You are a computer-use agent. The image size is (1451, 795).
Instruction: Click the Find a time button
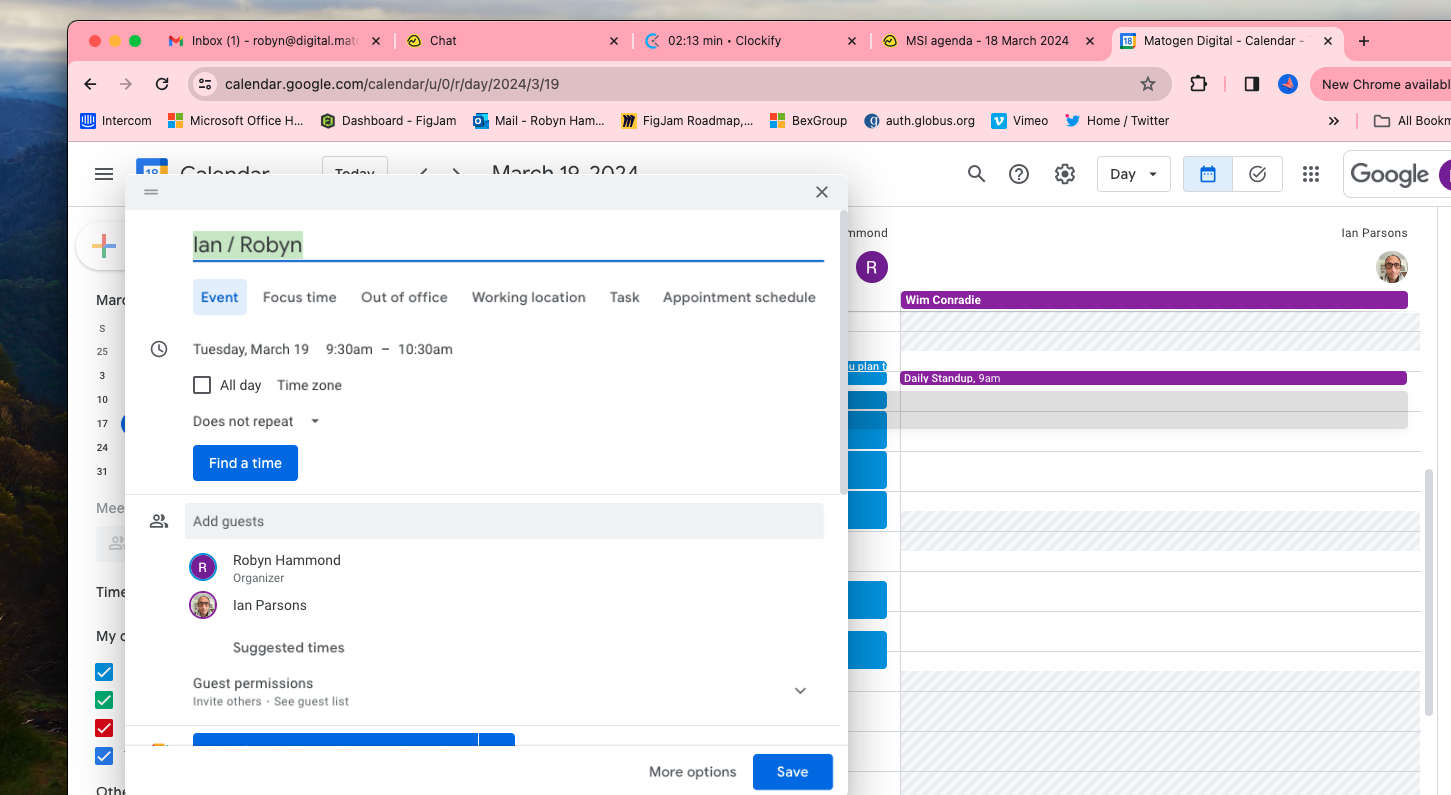pyautogui.click(x=245, y=463)
